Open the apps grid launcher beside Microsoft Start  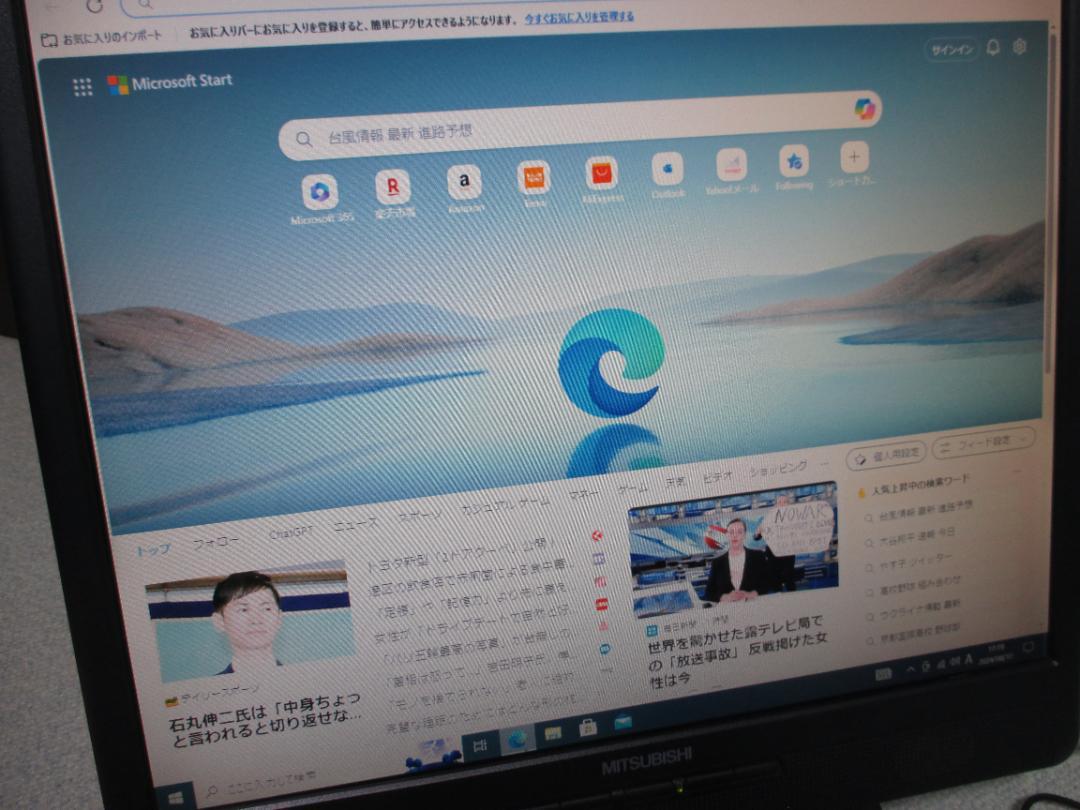pyautogui.click(x=83, y=87)
